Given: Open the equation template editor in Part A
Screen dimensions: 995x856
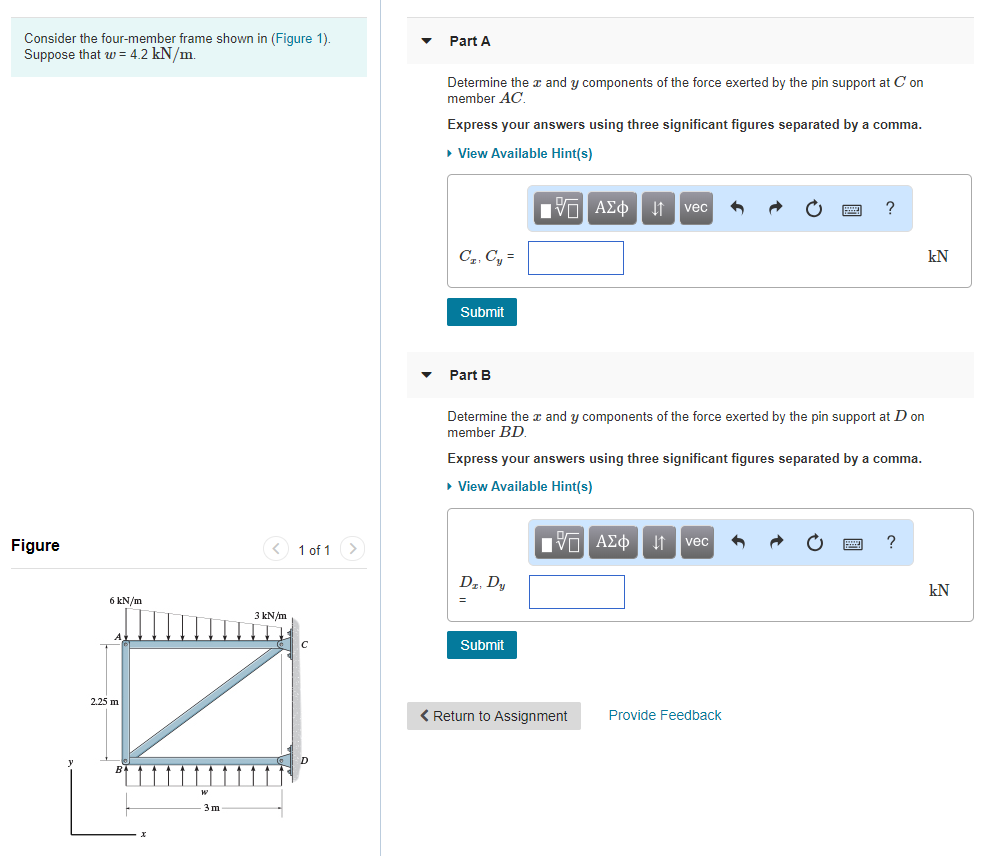Looking at the screenshot, I should pyautogui.click(x=557, y=208).
